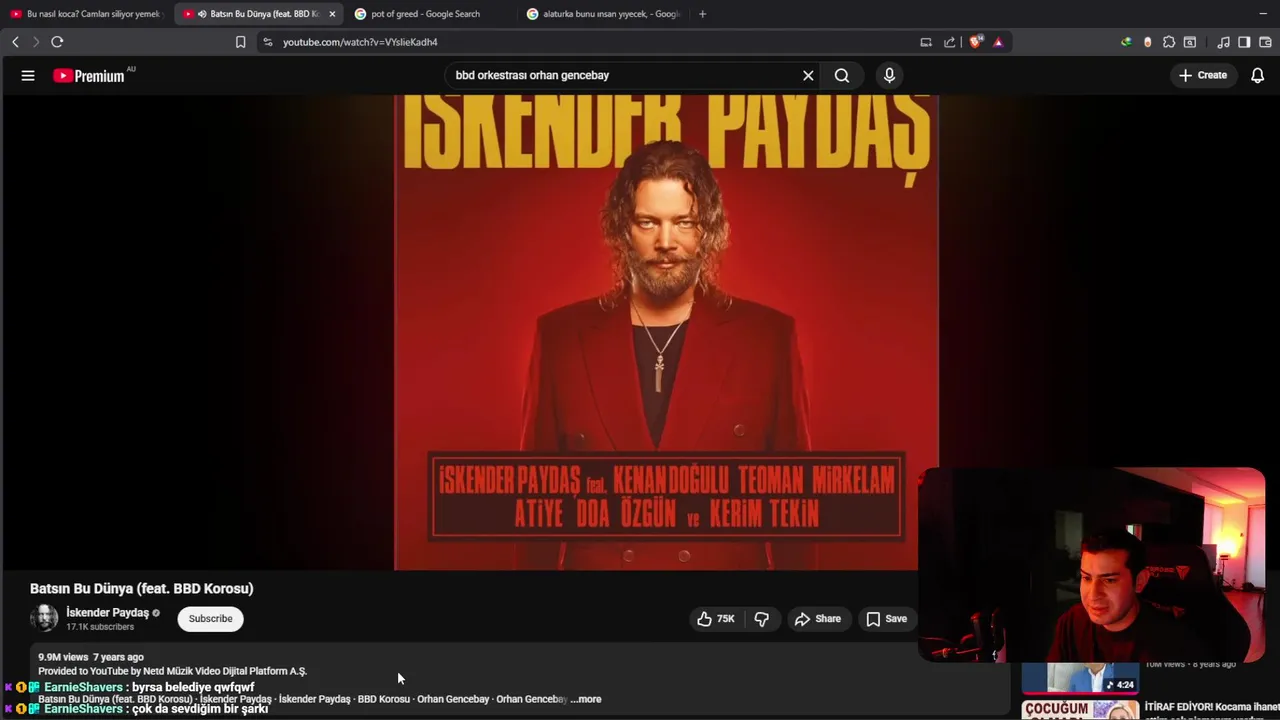Open picture-in-picture icon in address bar
Image resolution: width=1280 pixels, height=720 pixels.
(926, 42)
